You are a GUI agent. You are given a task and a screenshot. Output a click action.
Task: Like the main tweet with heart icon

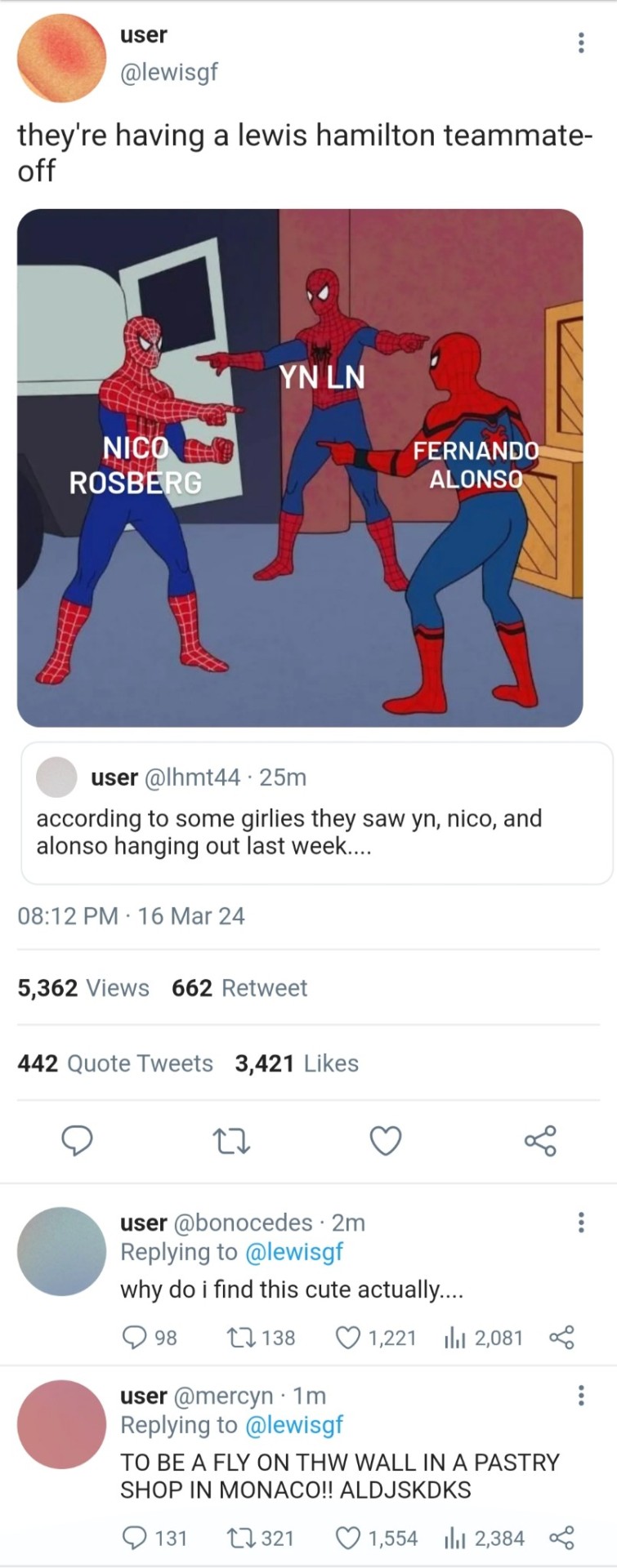[x=386, y=1141]
